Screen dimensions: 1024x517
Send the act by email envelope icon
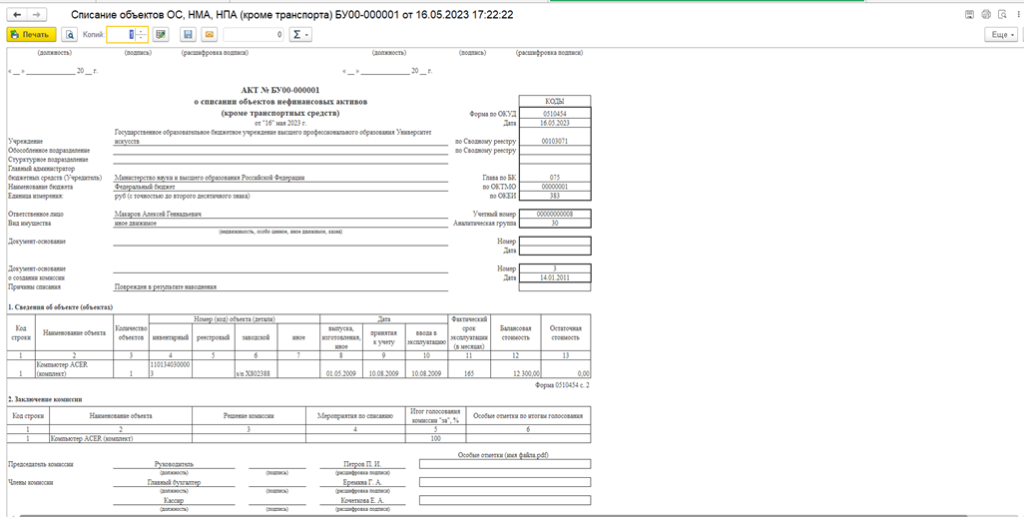point(209,35)
